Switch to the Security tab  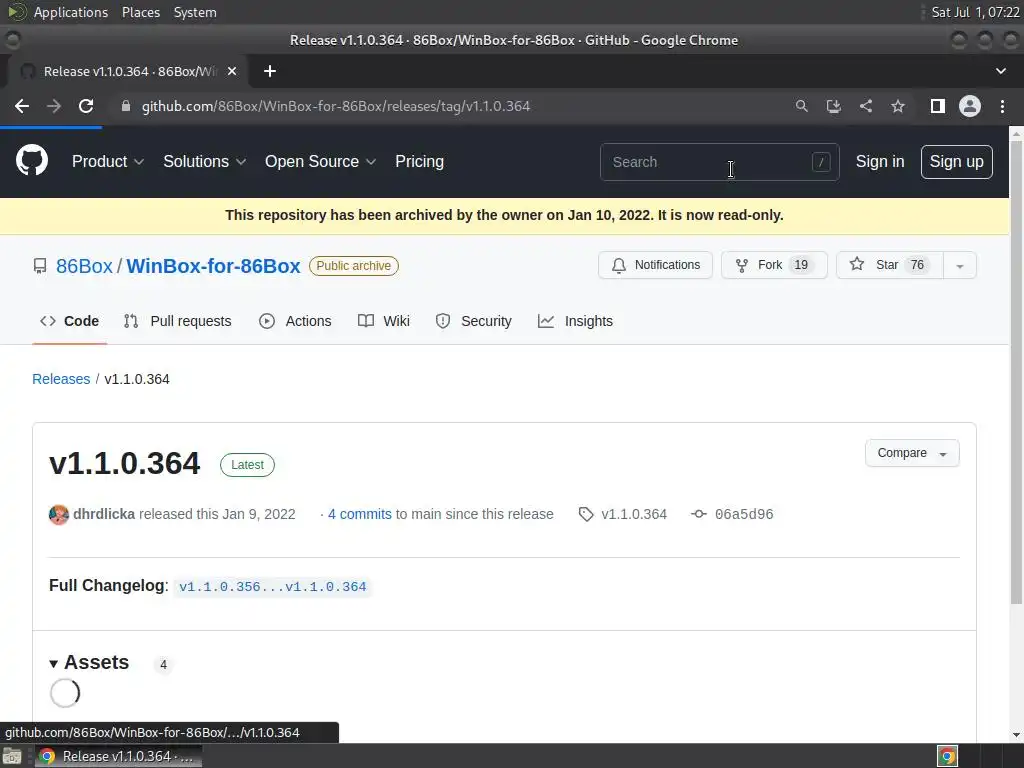pyautogui.click(x=473, y=321)
